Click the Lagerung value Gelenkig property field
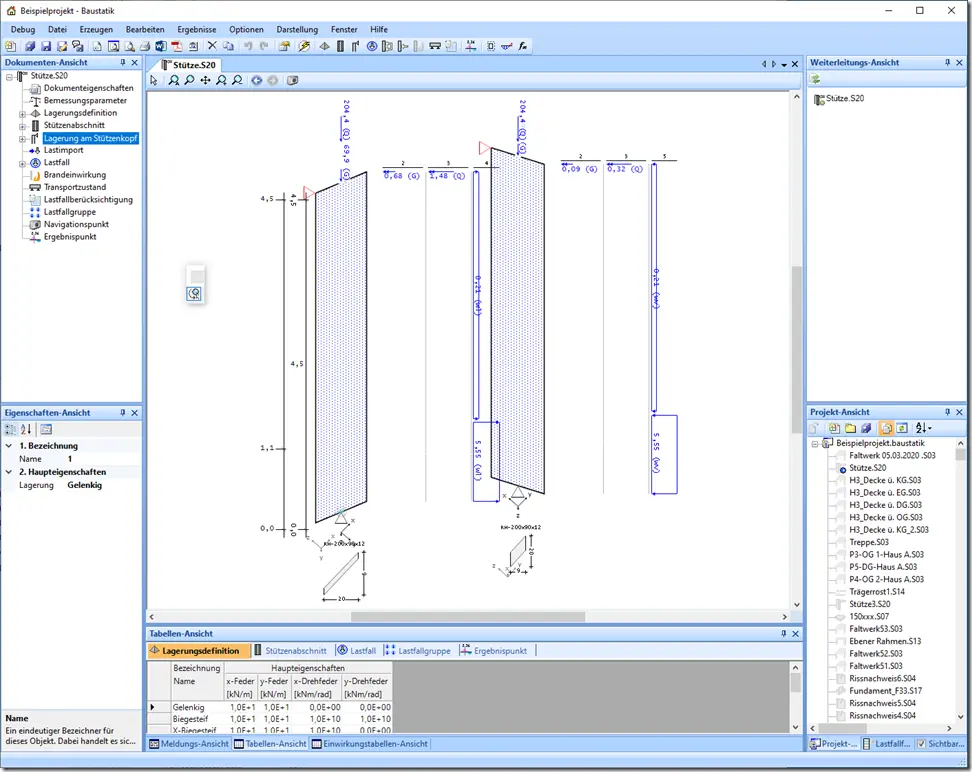Viewport: 972px width, 772px height. click(103, 485)
